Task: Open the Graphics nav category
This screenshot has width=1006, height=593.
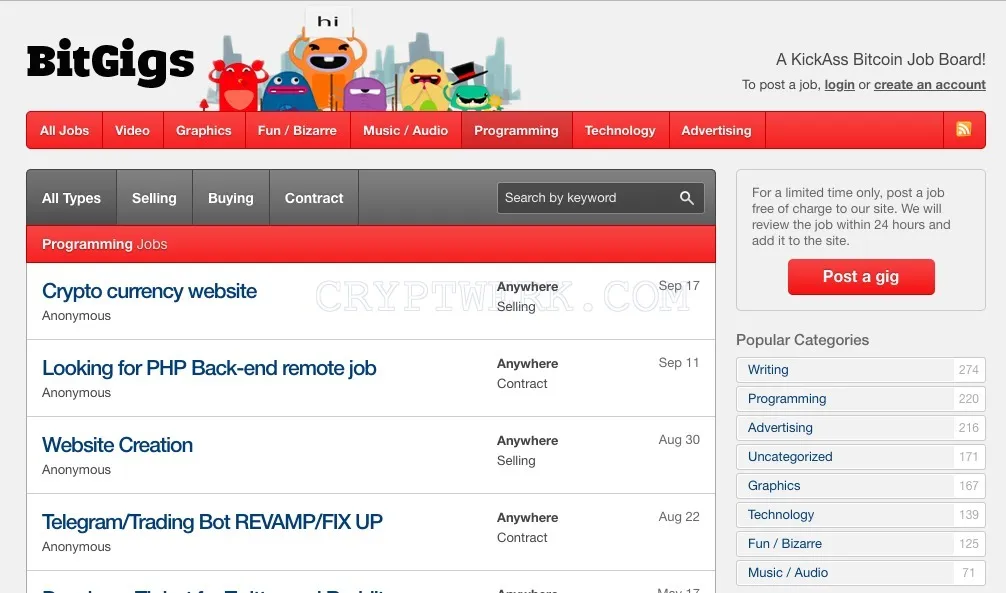Action: (x=204, y=130)
